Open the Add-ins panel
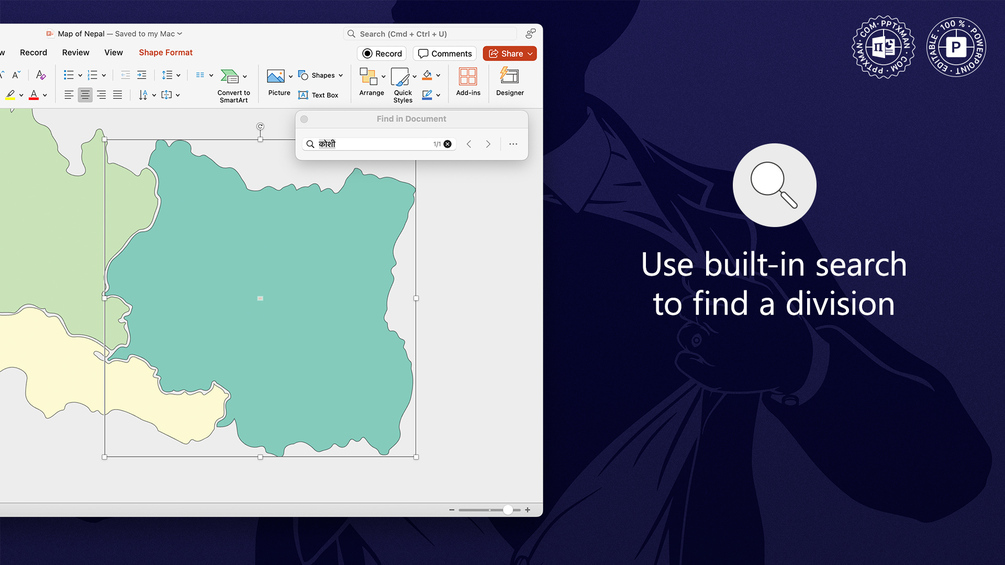1005x565 pixels. coord(468,82)
